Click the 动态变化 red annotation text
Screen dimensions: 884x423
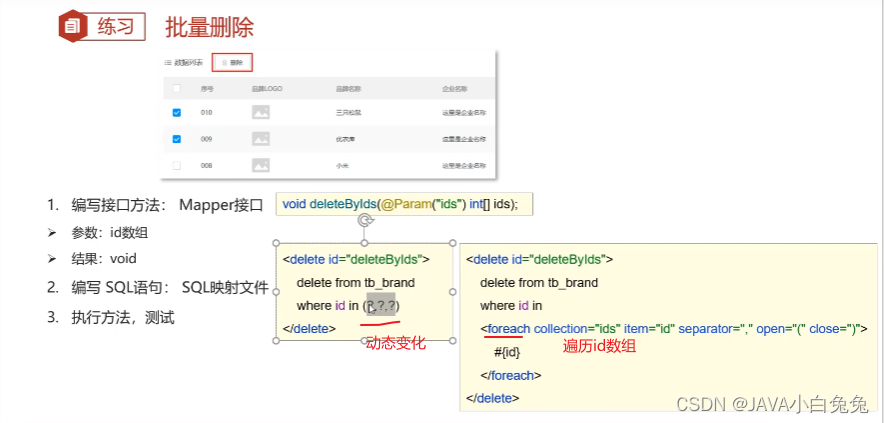(396, 343)
